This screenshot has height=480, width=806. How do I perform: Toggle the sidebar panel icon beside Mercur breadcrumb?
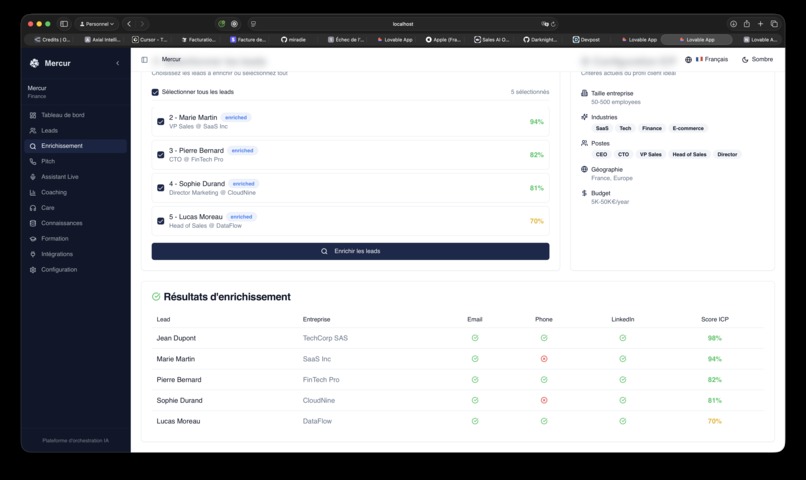coord(144,60)
